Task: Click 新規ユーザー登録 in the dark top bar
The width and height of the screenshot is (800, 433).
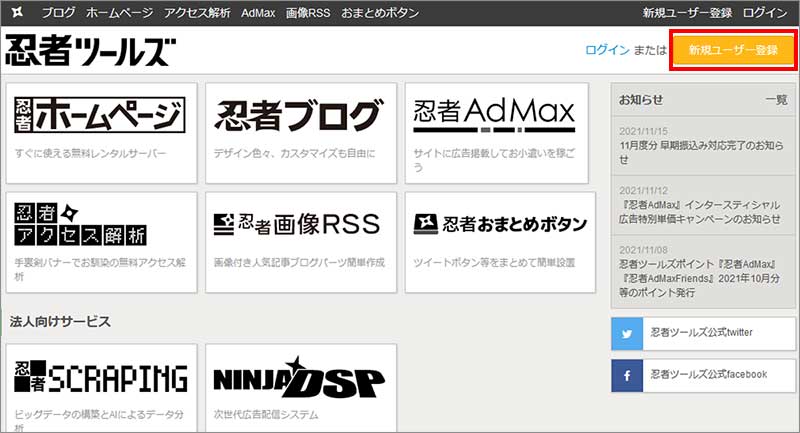Action: (687, 13)
